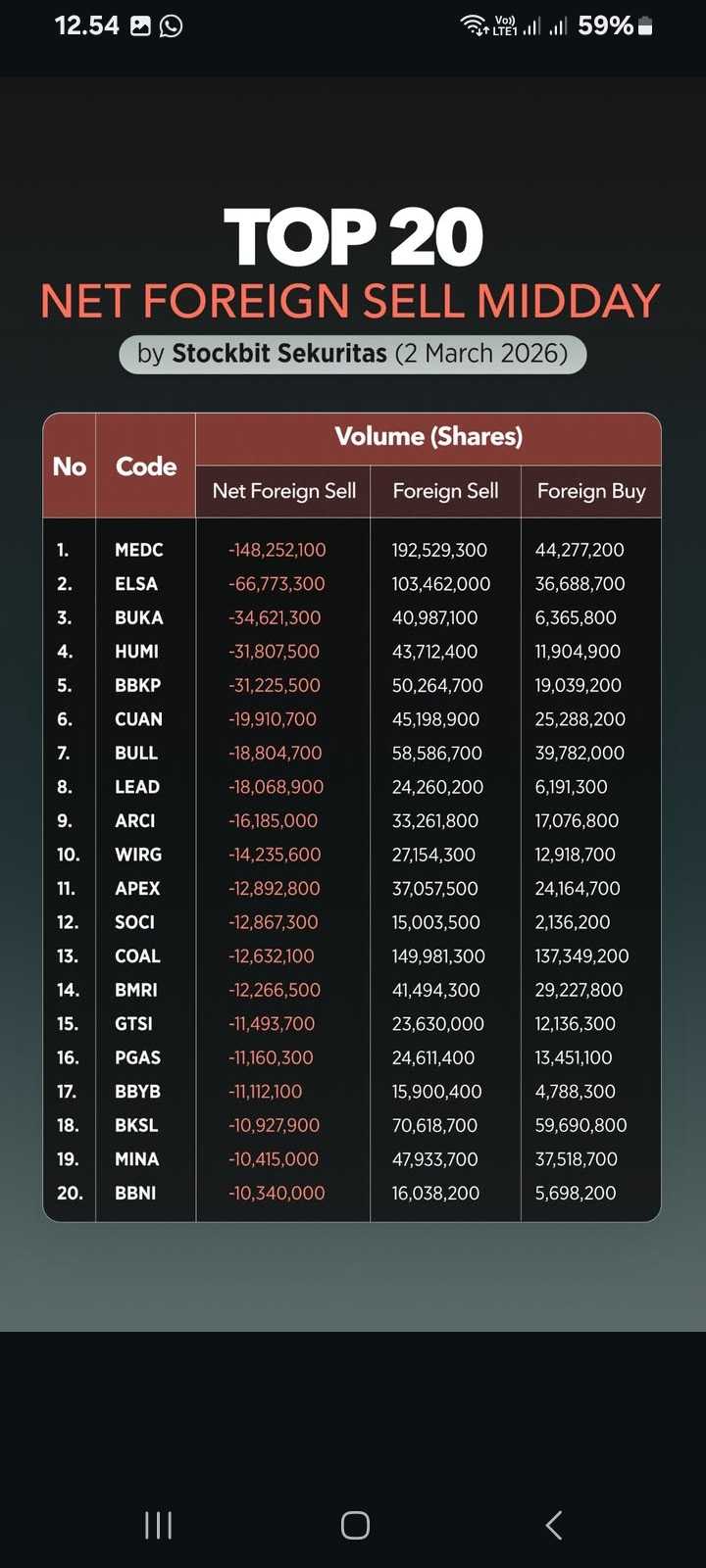This screenshot has height=1568, width=706.
Task: Tap COAL foreign buy value 137,349,200
Action: coord(581,955)
